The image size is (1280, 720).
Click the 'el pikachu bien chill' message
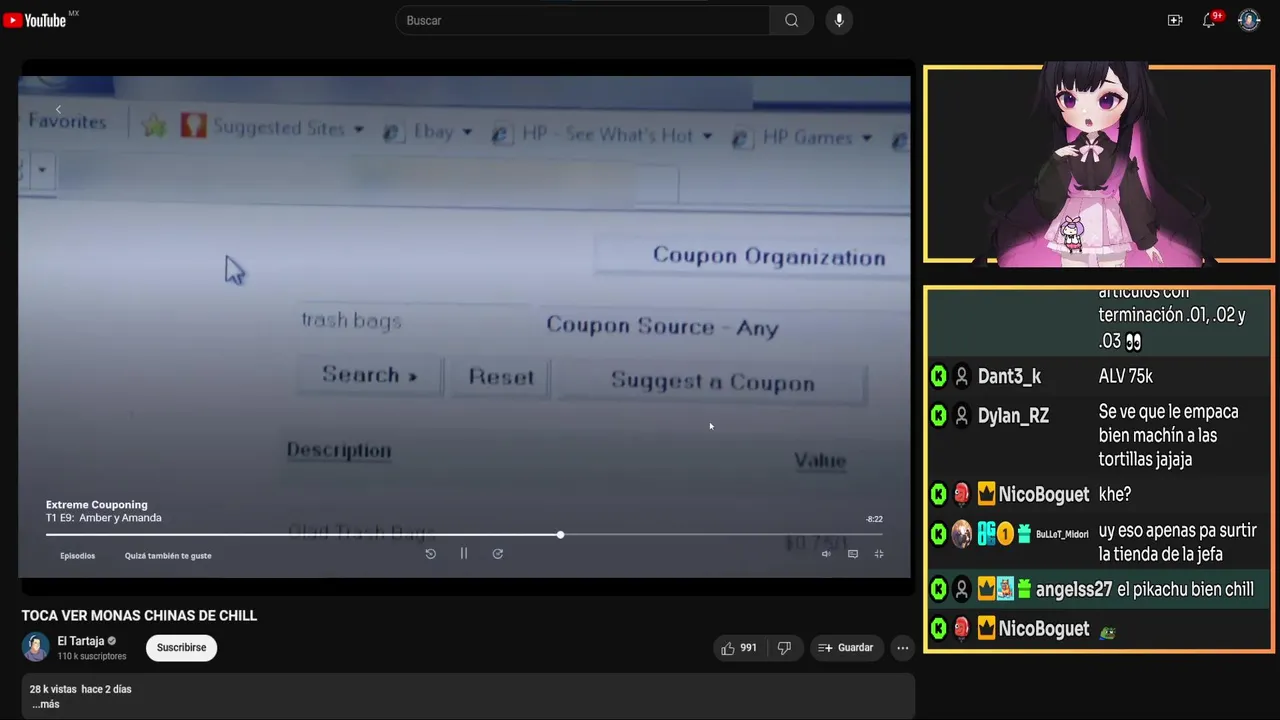[x=1185, y=590]
